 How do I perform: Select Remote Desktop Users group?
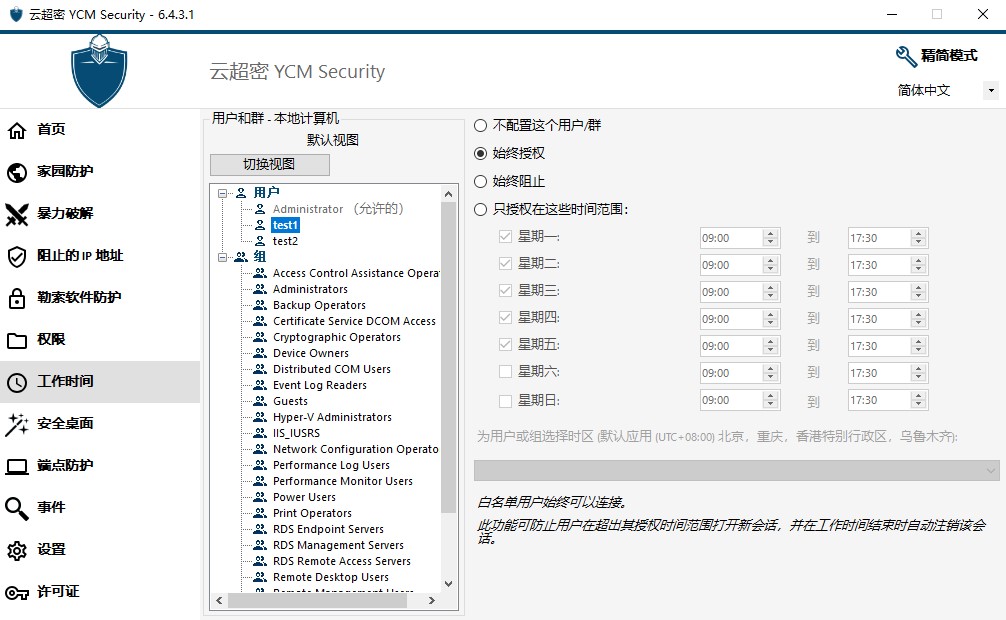pyautogui.click(x=330, y=577)
